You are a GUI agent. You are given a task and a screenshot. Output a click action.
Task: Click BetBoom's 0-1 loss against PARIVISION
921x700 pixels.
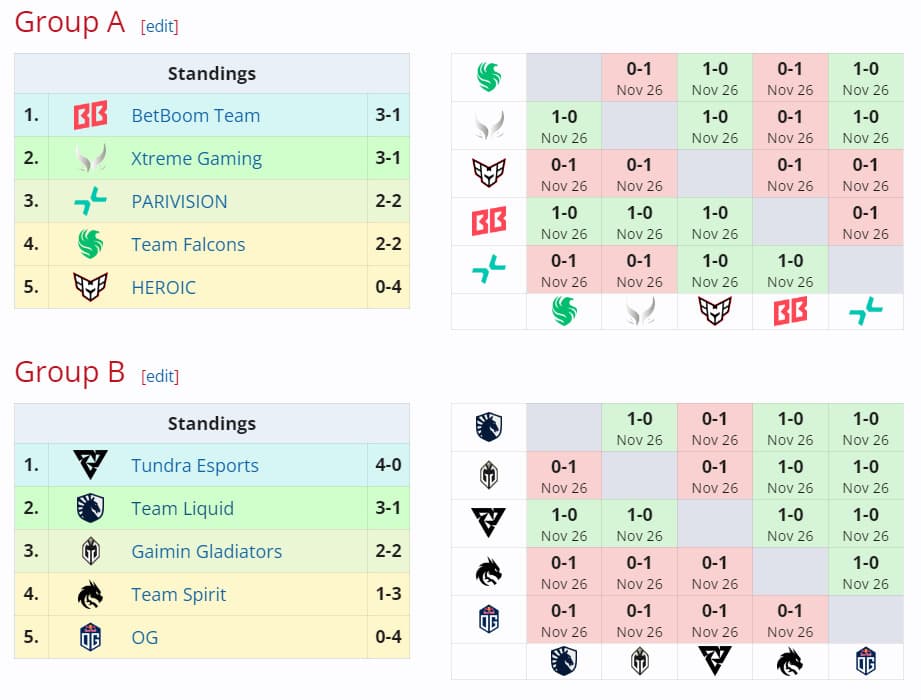(865, 222)
